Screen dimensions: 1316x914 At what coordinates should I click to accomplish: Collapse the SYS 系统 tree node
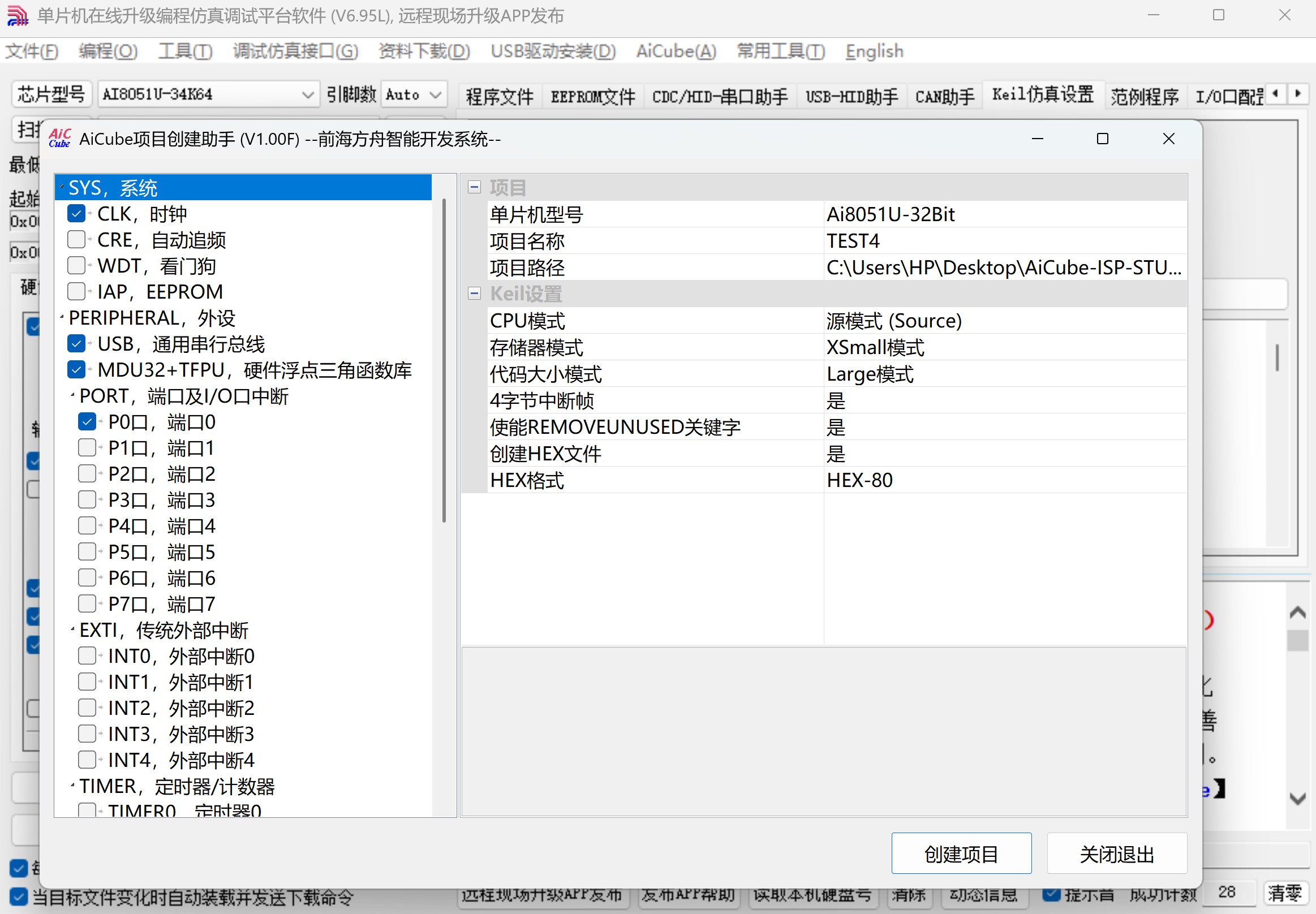click(62, 187)
